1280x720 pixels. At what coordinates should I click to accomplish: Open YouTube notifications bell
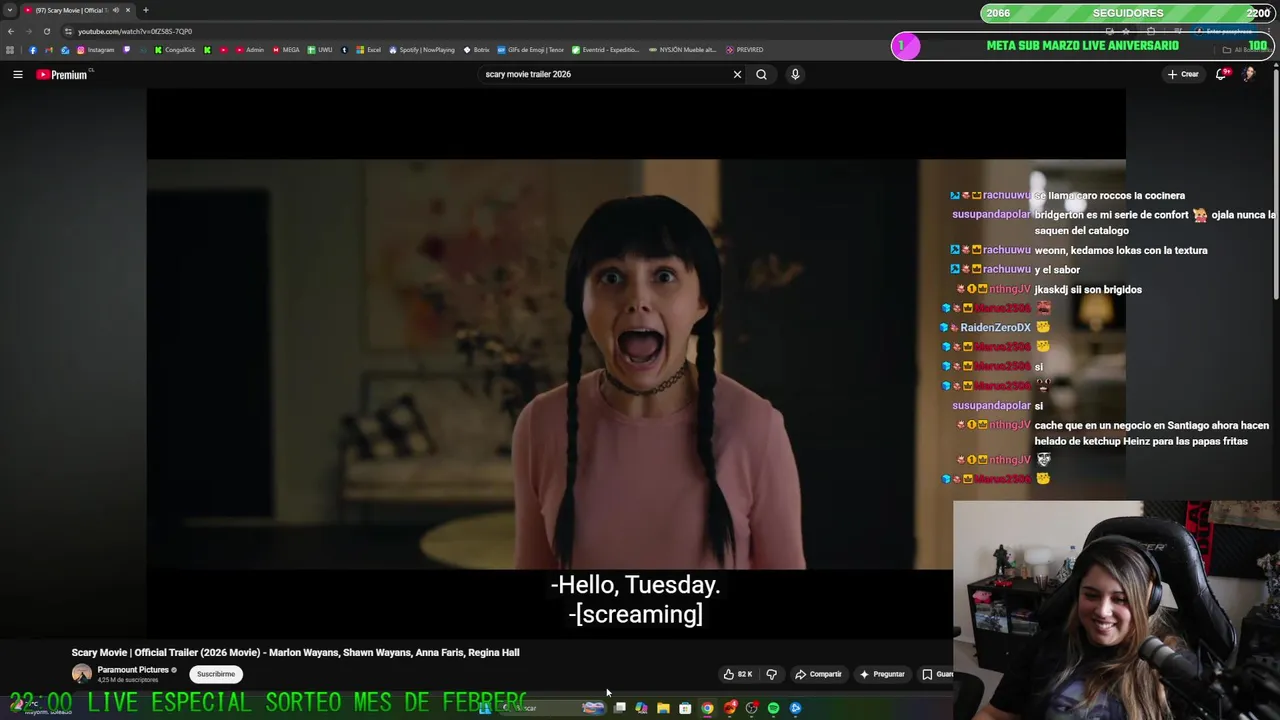[1221, 74]
